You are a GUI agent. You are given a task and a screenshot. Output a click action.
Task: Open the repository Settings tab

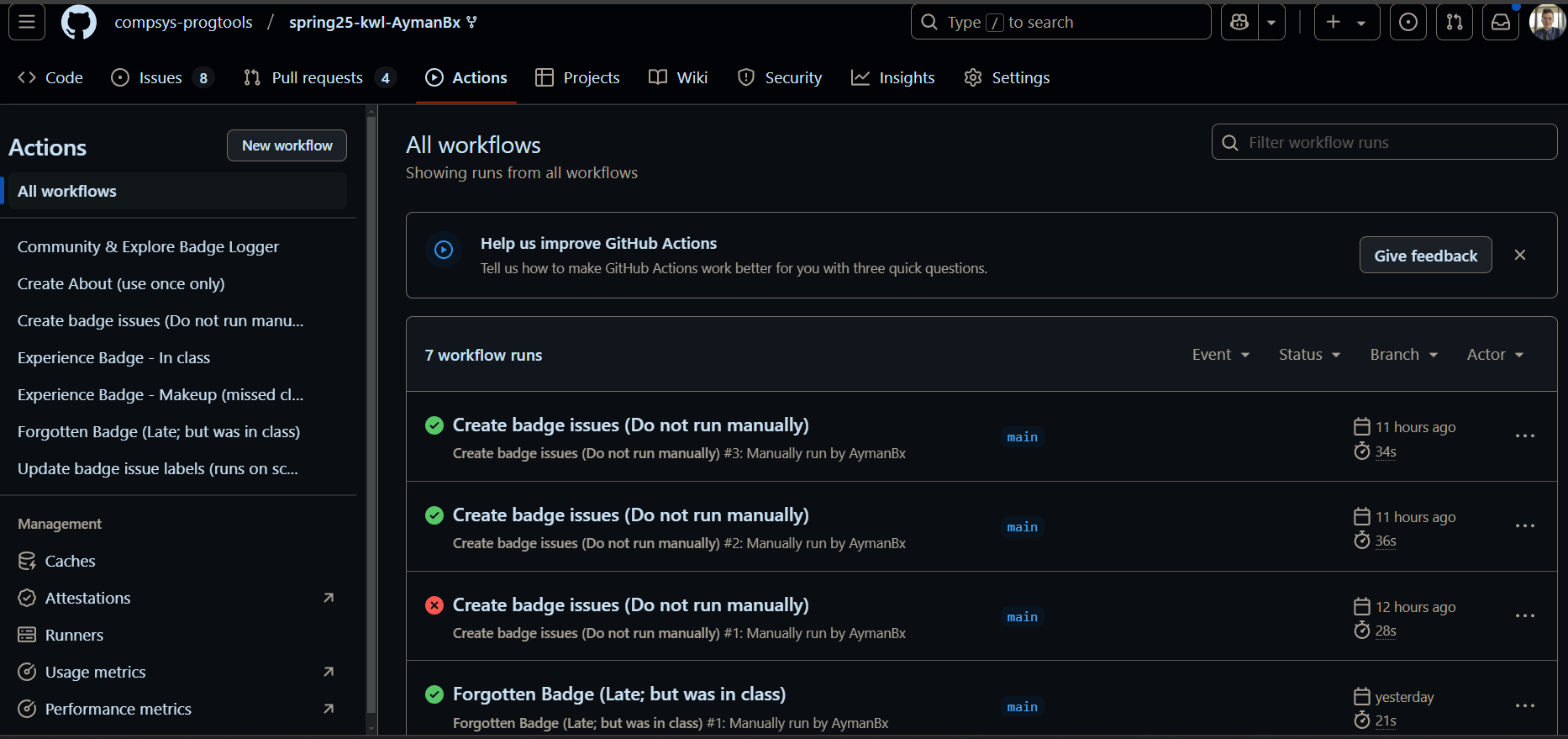pyautogui.click(x=1007, y=77)
